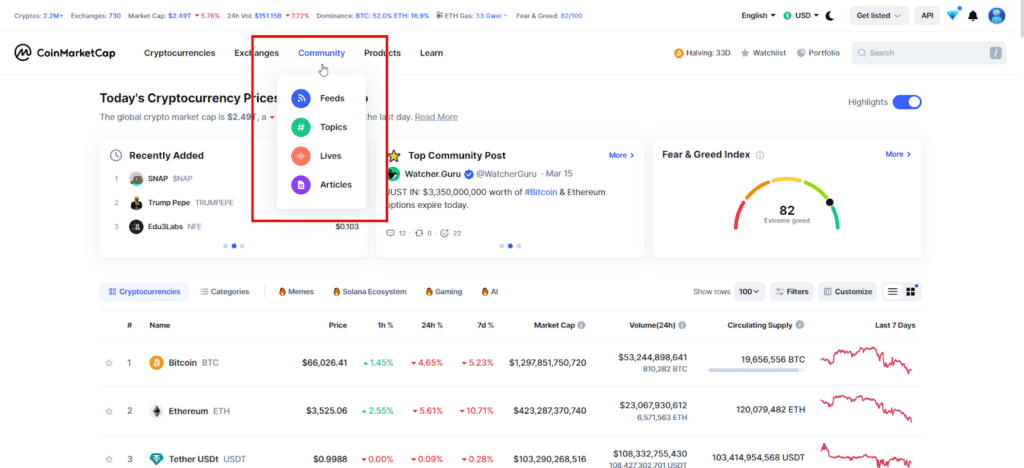
Task: Open the Cryptocurrencies nav menu
Action: [x=180, y=53]
